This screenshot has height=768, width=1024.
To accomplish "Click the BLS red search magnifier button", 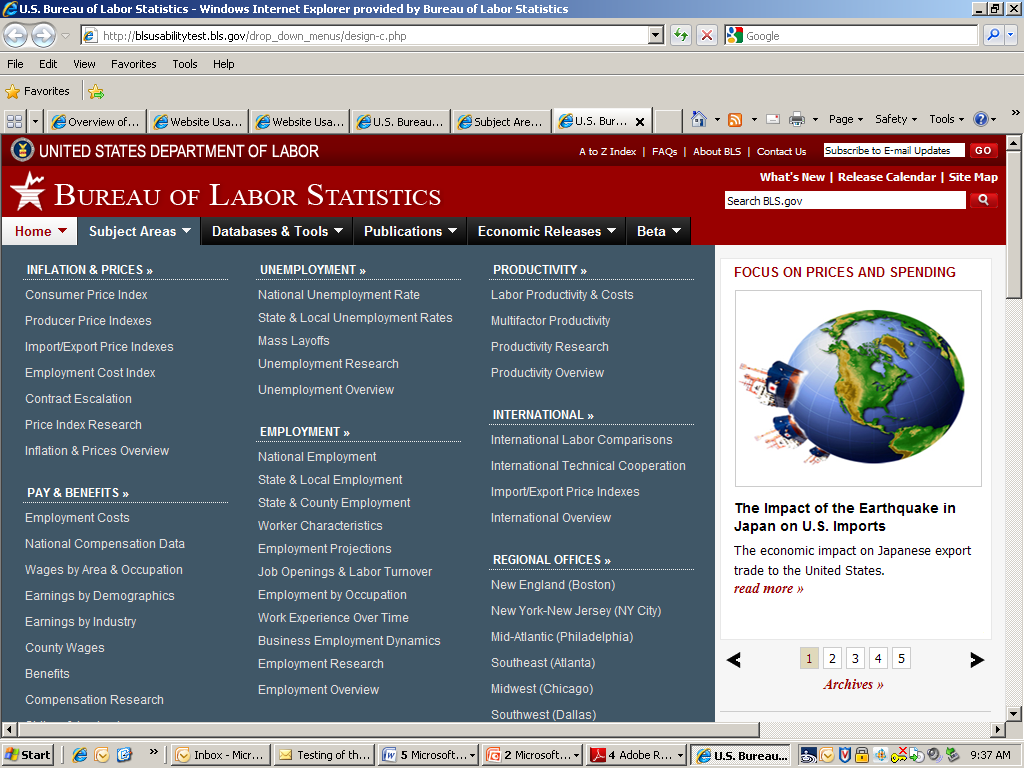I will point(984,200).
